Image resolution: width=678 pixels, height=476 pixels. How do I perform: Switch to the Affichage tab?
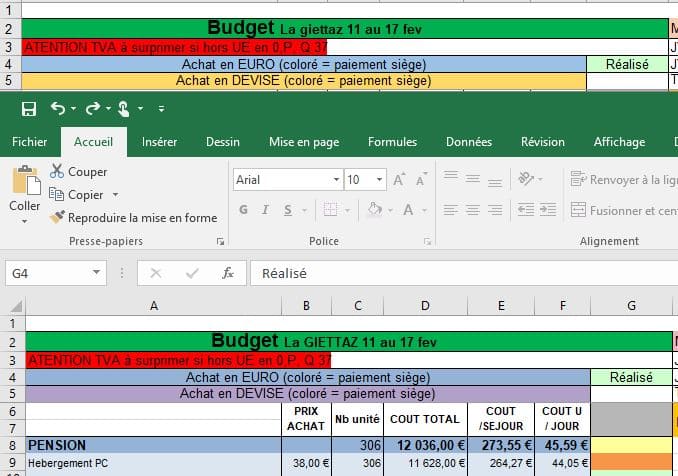pyautogui.click(x=619, y=142)
